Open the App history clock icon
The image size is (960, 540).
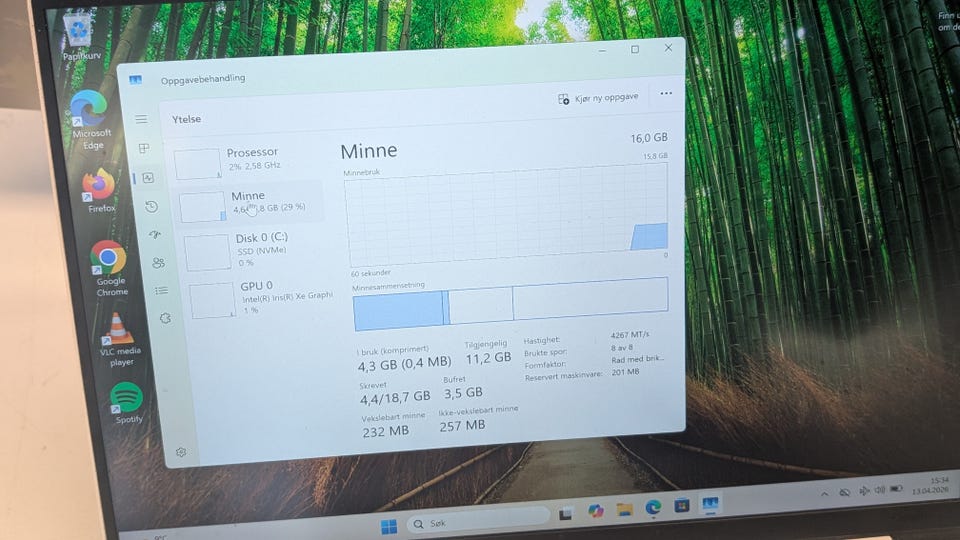coord(152,207)
